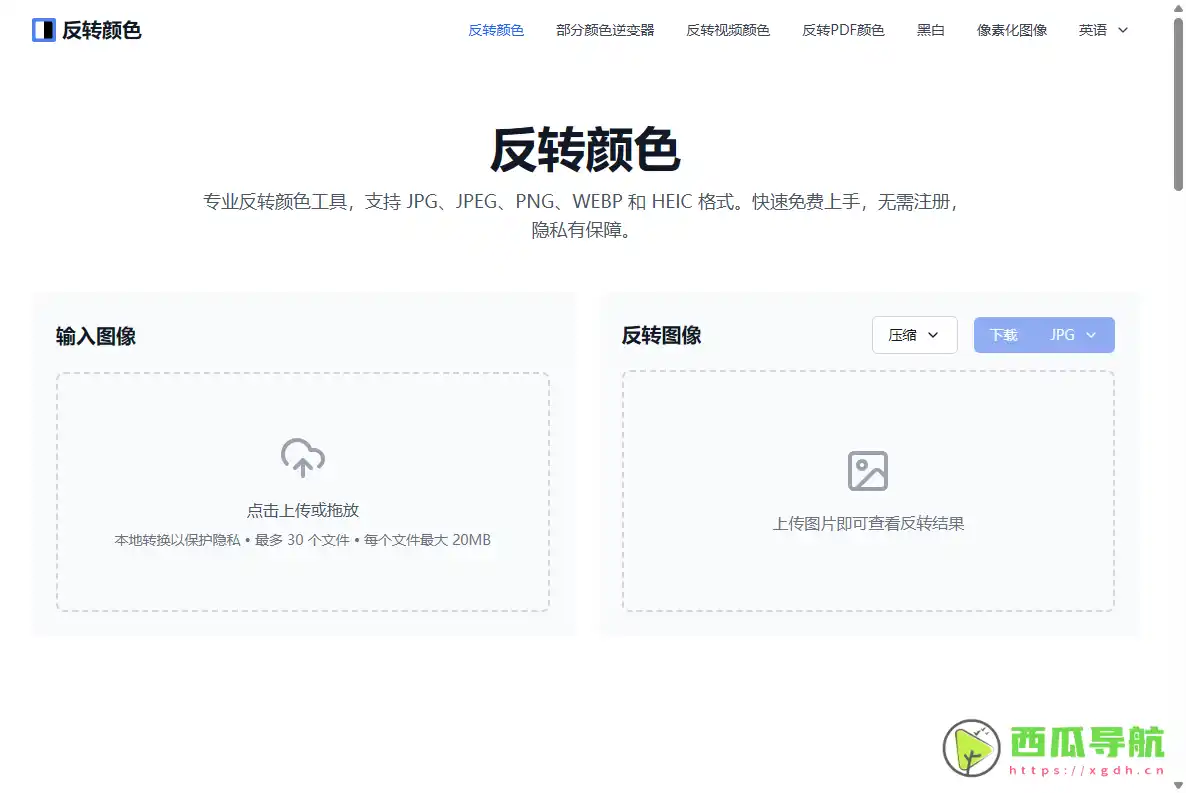Click the 下载 button
This screenshot has height=793, width=1186.
1004,334
